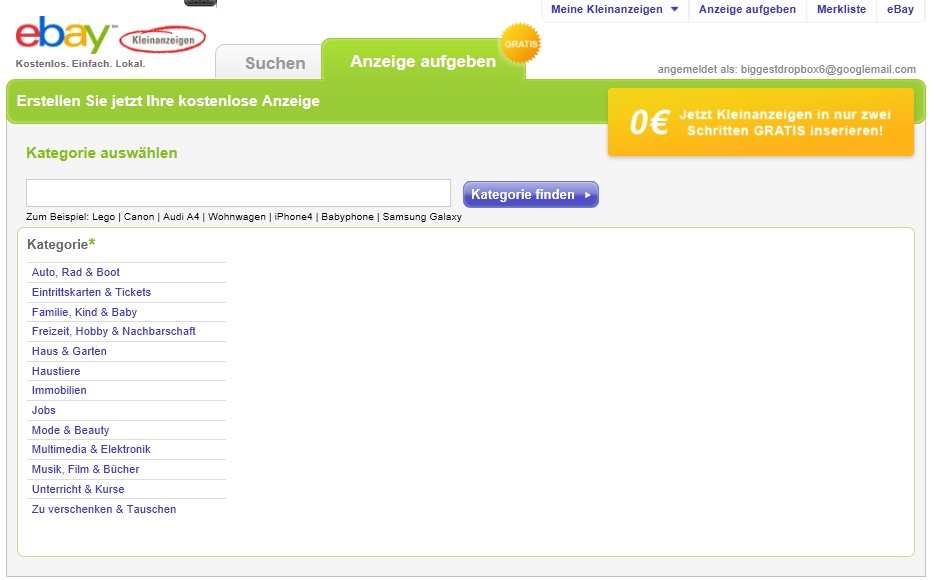
Task: Switch to the Suchen tab
Action: (x=275, y=63)
